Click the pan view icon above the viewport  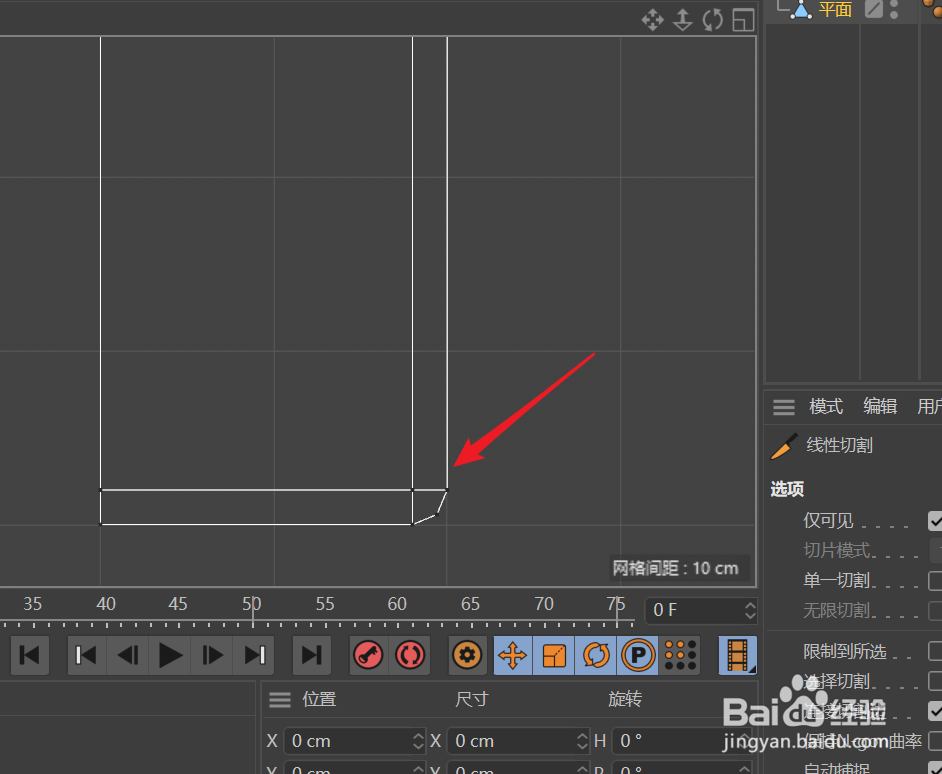[x=652, y=20]
